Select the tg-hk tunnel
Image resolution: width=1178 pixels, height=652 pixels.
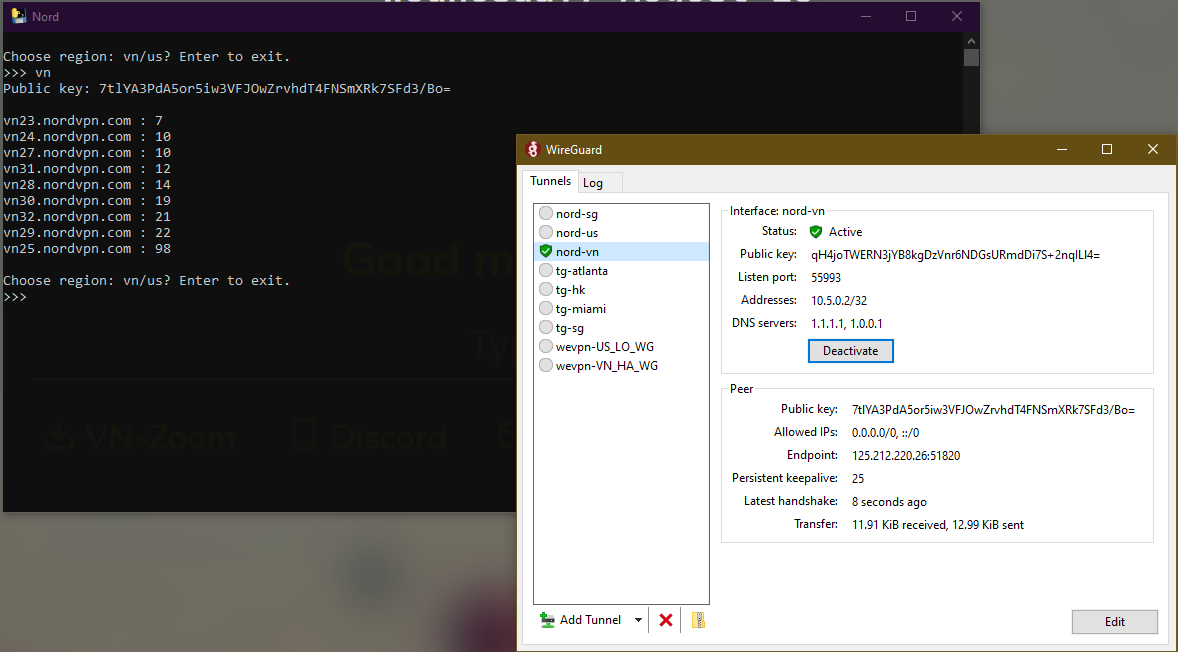(x=621, y=290)
